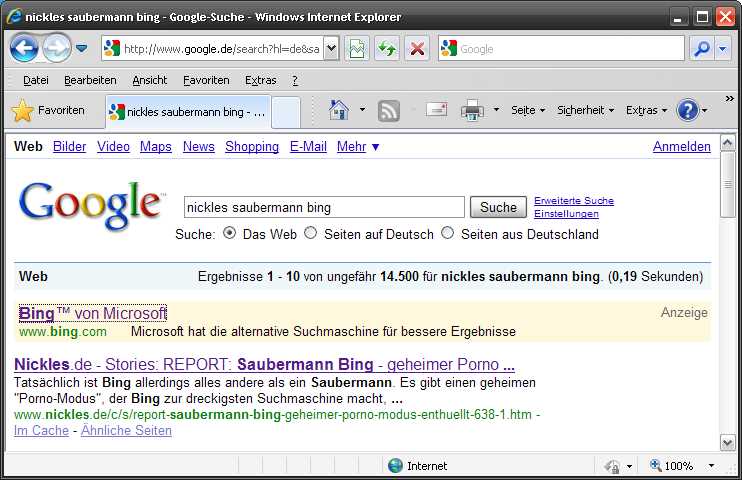
Task: Expand the address bar URL dropdown
Action: click(x=331, y=48)
